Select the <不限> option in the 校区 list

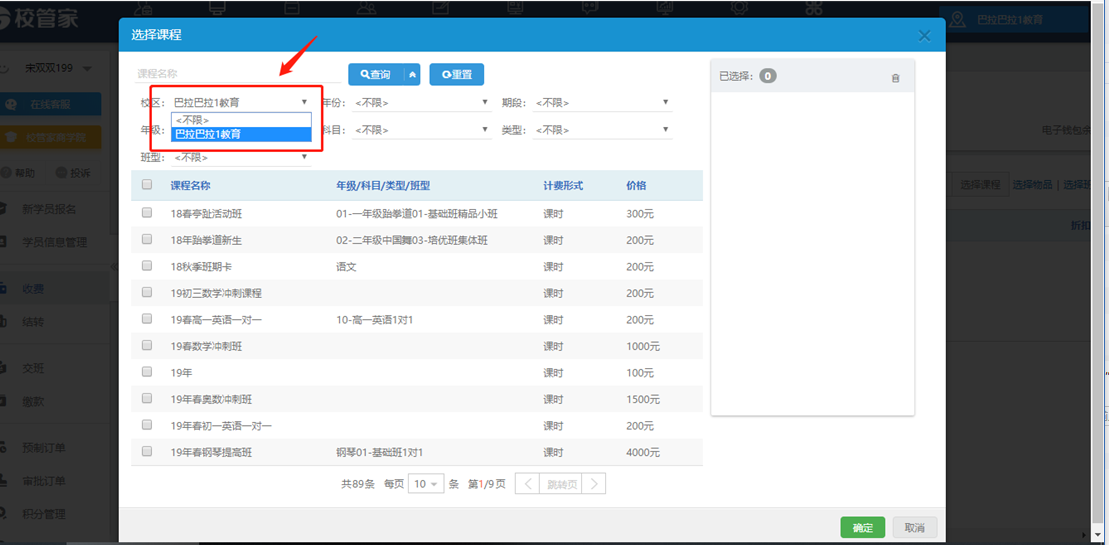point(241,120)
